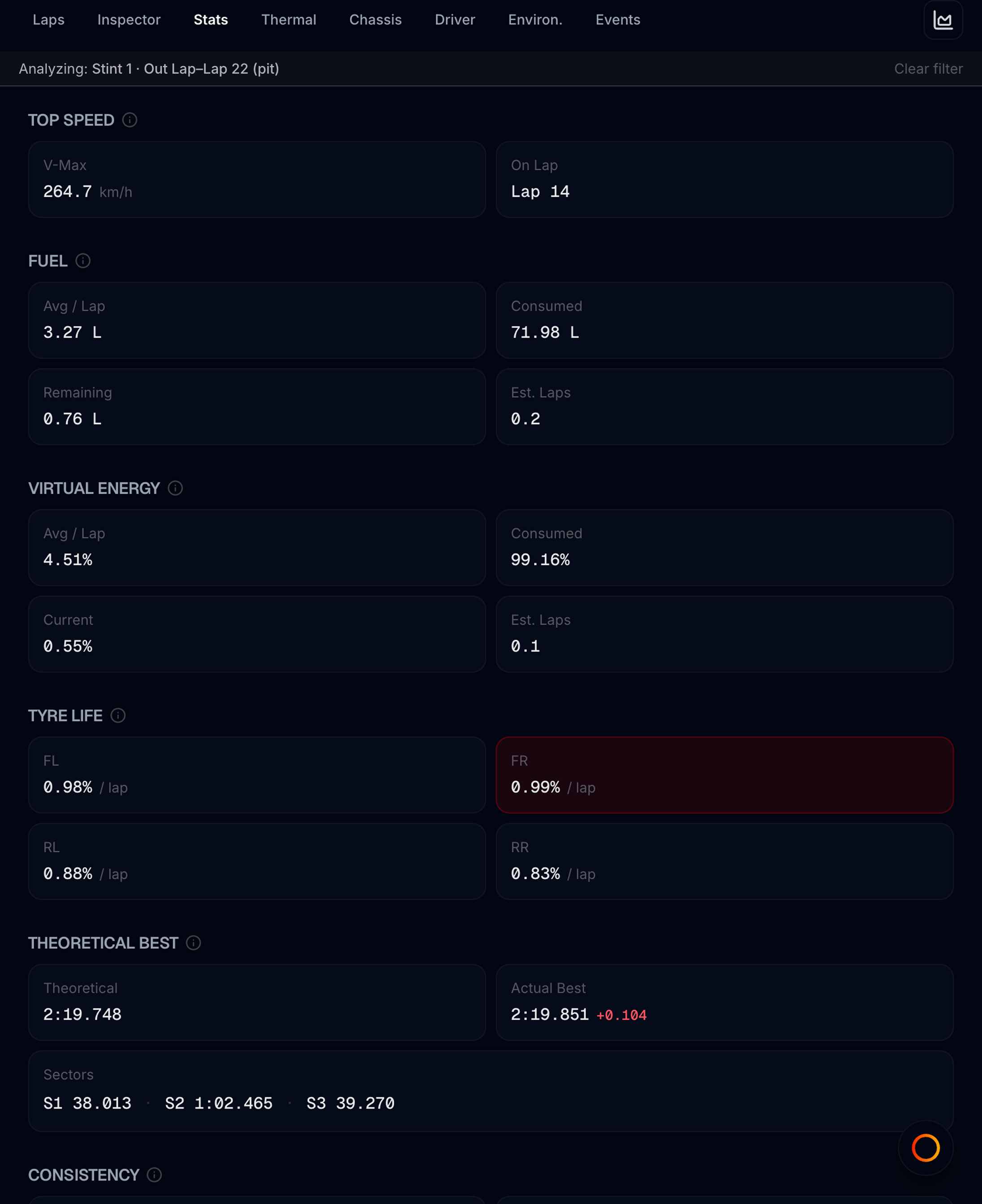982x1204 pixels.
Task: Click the V-Max 264.7 km/h card
Action: tap(257, 179)
